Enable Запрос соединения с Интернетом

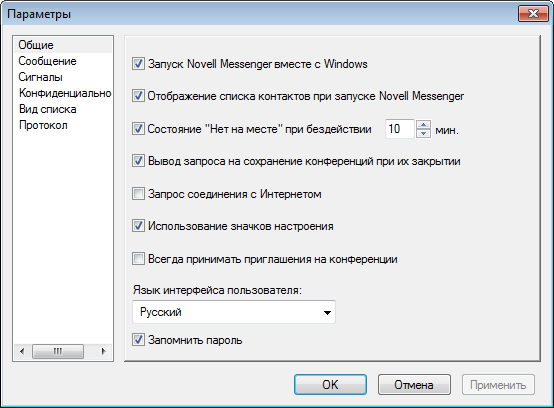click(138, 194)
